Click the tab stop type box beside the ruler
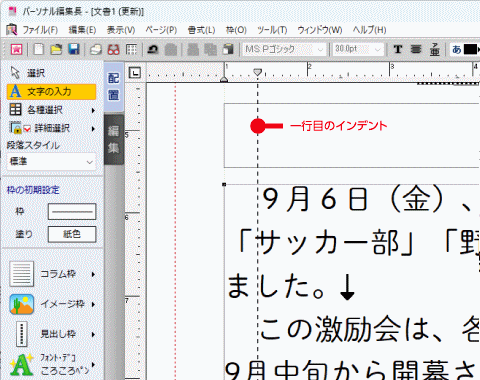 (x=135, y=73)
